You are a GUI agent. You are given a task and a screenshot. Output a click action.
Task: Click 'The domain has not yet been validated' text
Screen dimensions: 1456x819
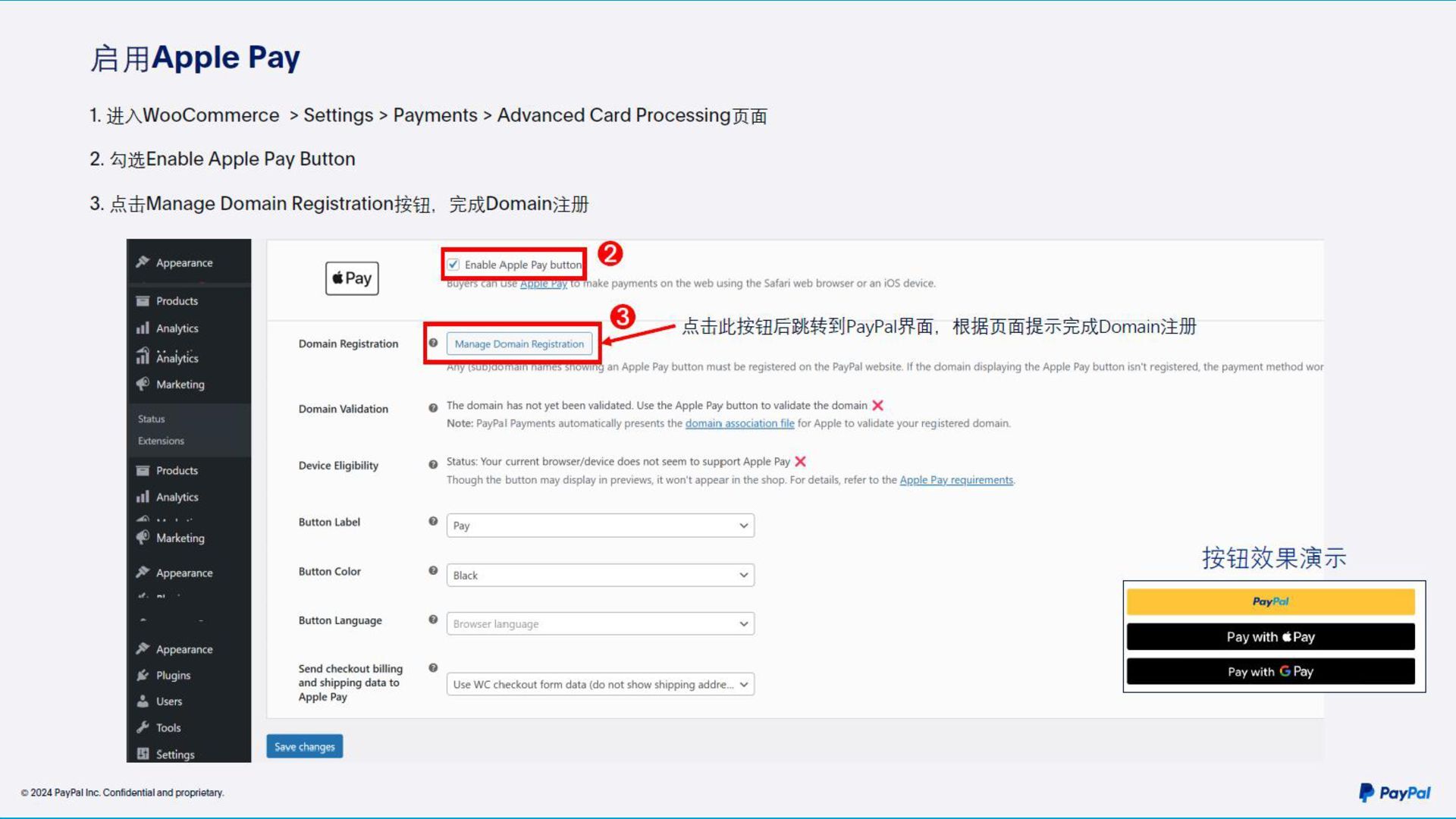tap(657, 406)
